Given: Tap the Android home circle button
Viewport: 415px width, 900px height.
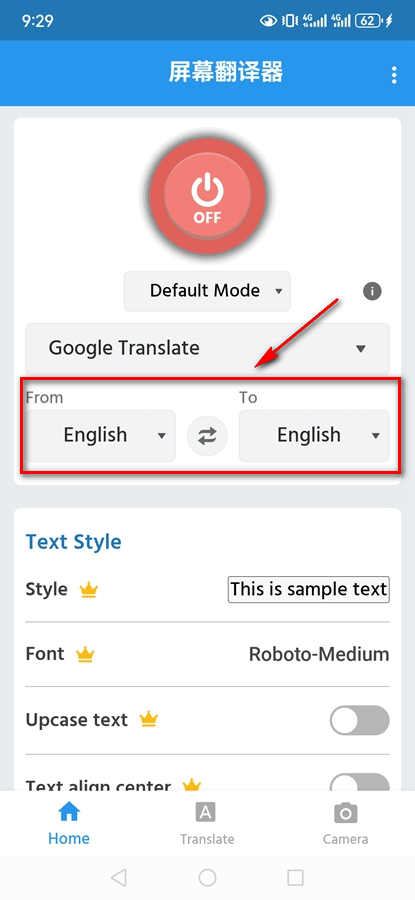Looking at the screenshot, I should pyautogui.click(x=207, y=877).
